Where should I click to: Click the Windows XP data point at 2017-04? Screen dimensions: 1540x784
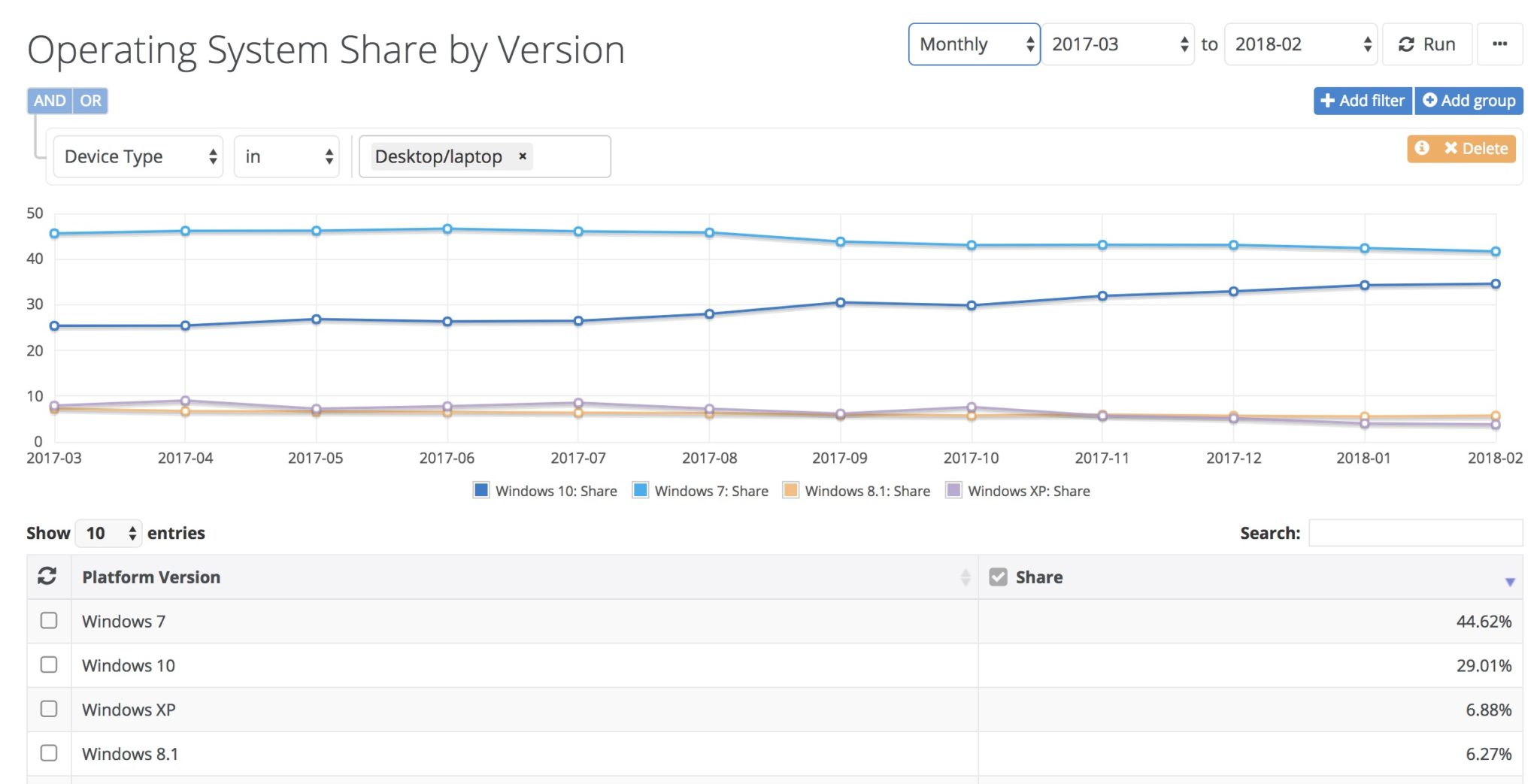(185, 401)
